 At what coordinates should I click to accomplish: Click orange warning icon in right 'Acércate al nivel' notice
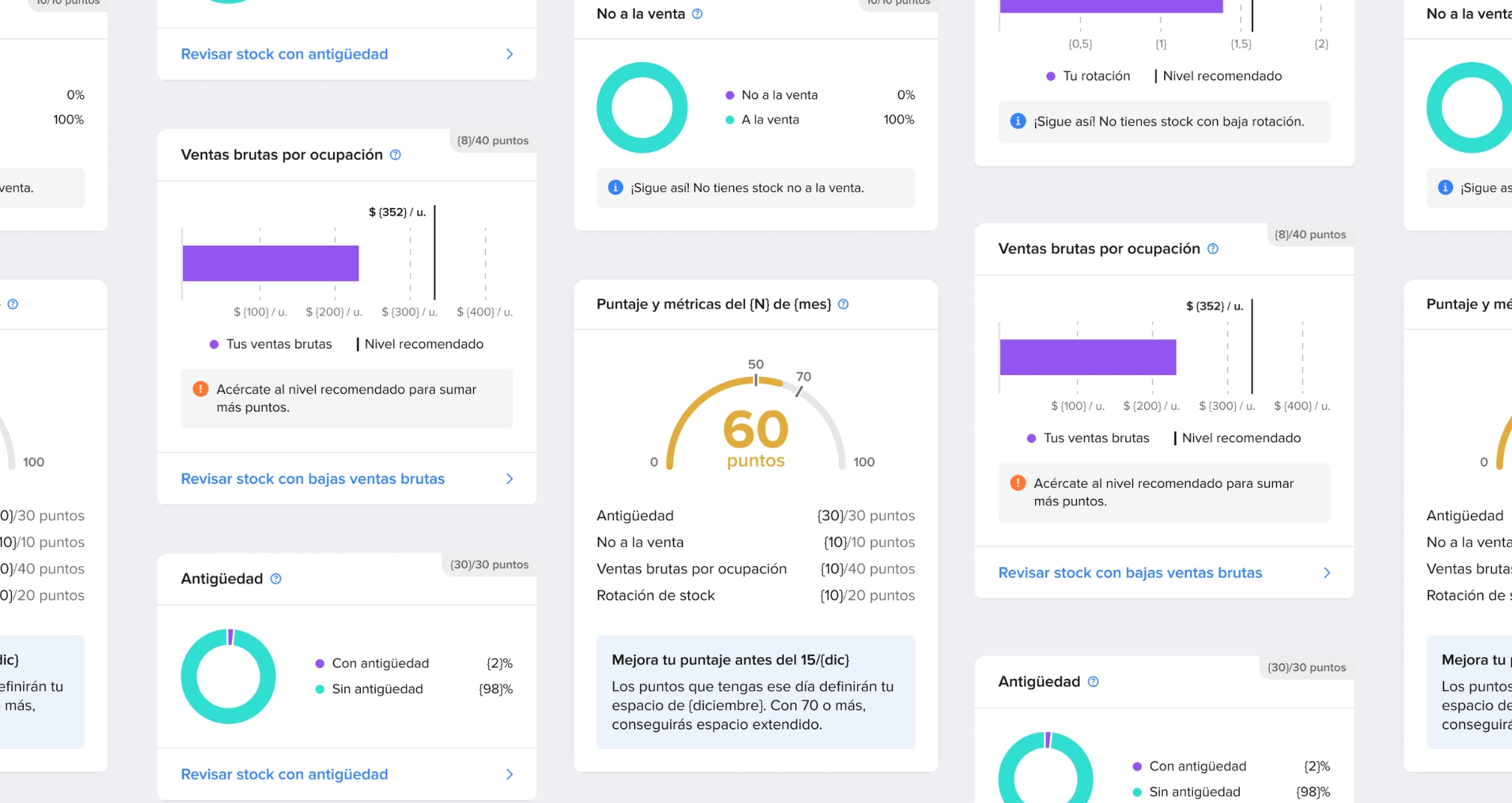[1017, 483]
